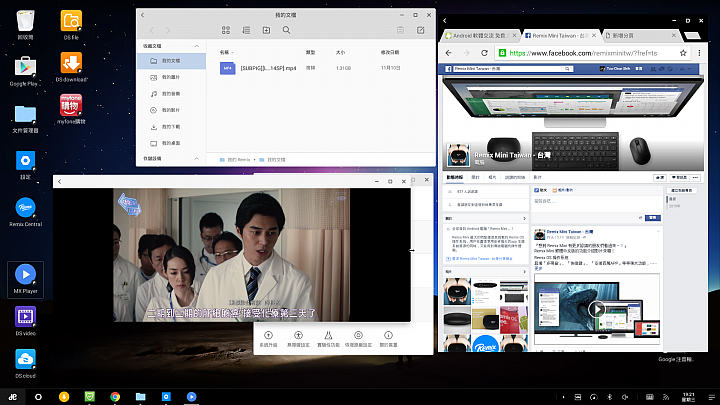Select the second Facebook page navigation tab
Screen dimensions: 720x405
point(475,177)
